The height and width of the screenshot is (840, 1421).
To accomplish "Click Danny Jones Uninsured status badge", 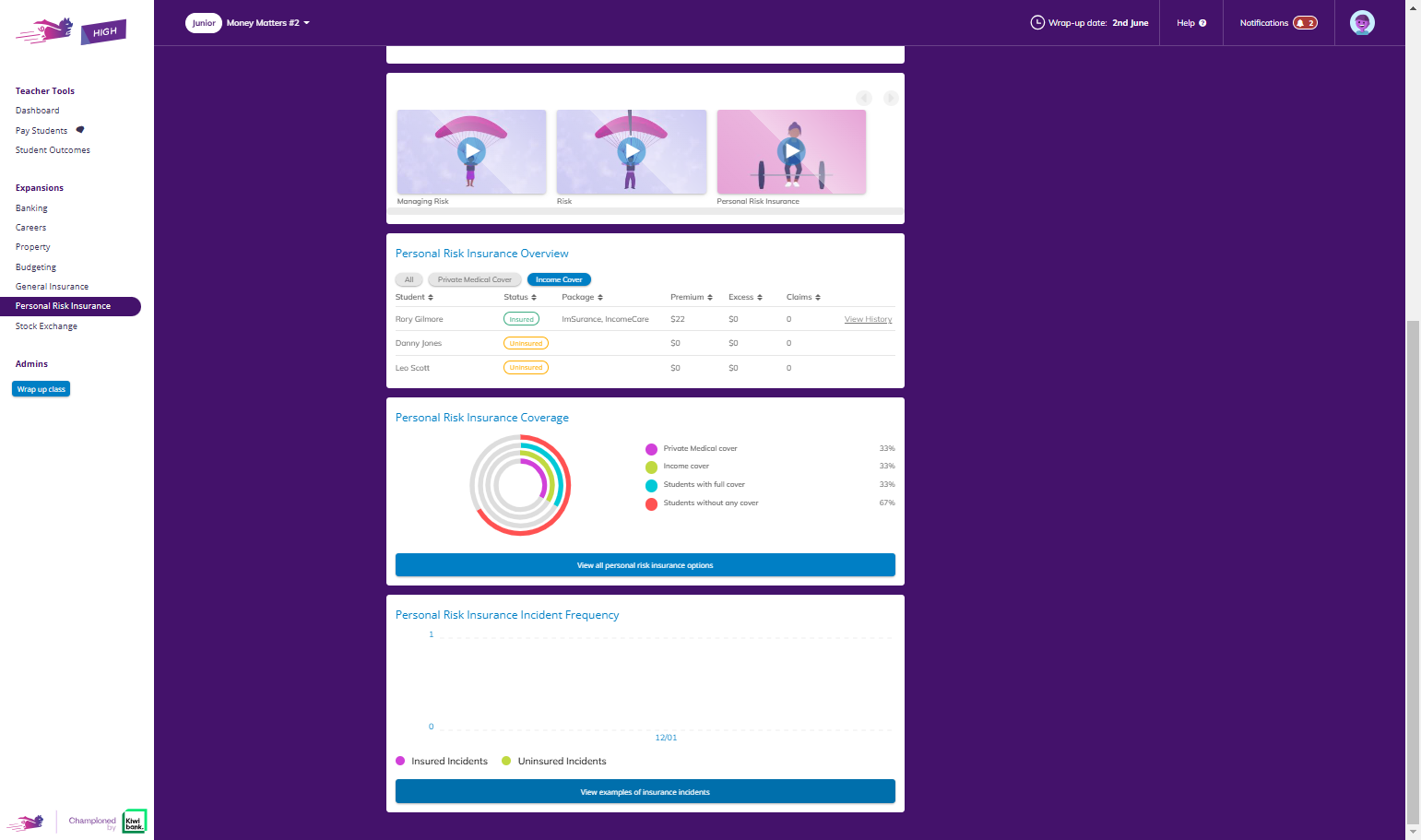I will click(x=526, y=343).
